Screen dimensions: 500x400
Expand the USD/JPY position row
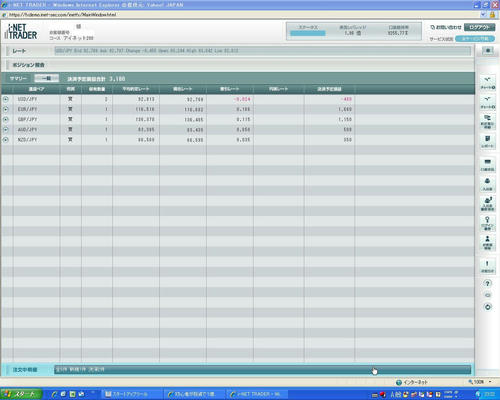tap(6, 99)
